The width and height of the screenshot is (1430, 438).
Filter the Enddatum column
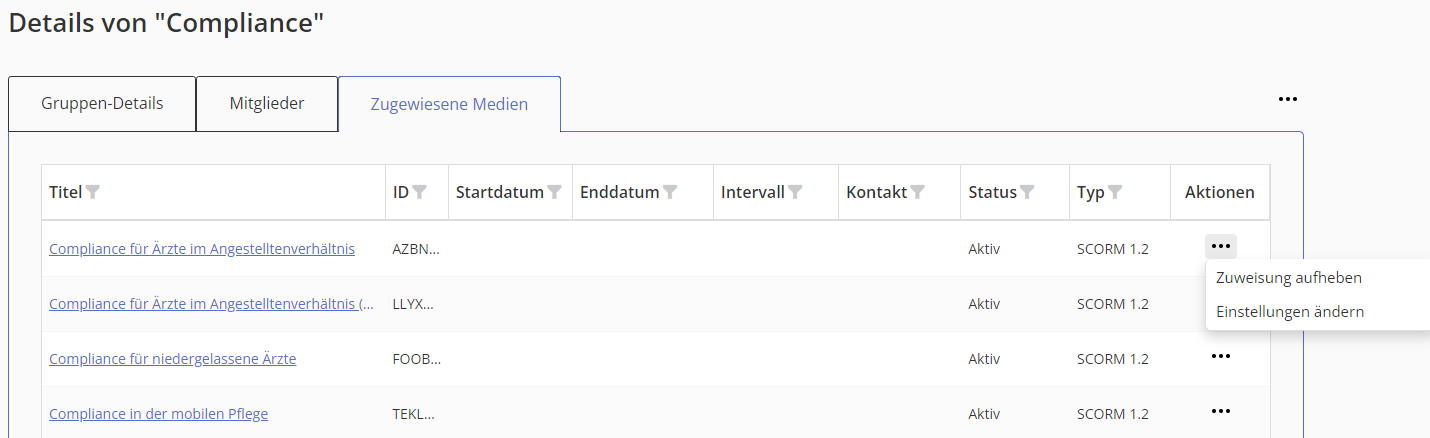coord(670,193)
